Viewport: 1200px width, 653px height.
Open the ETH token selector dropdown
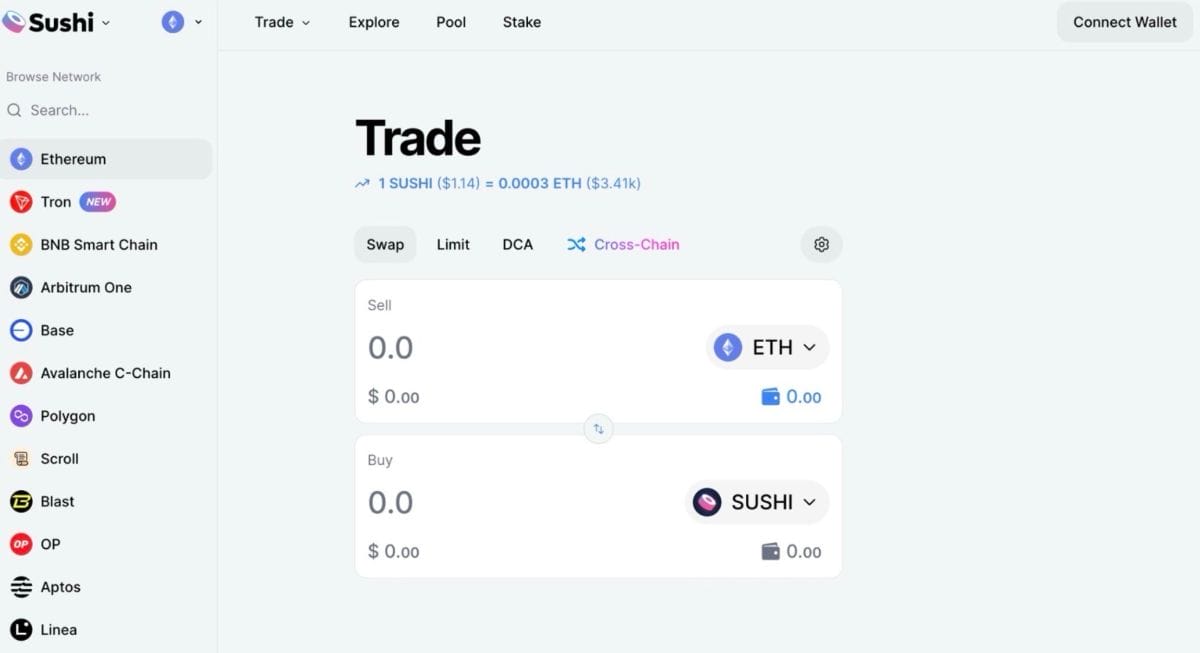click(767, 347)
